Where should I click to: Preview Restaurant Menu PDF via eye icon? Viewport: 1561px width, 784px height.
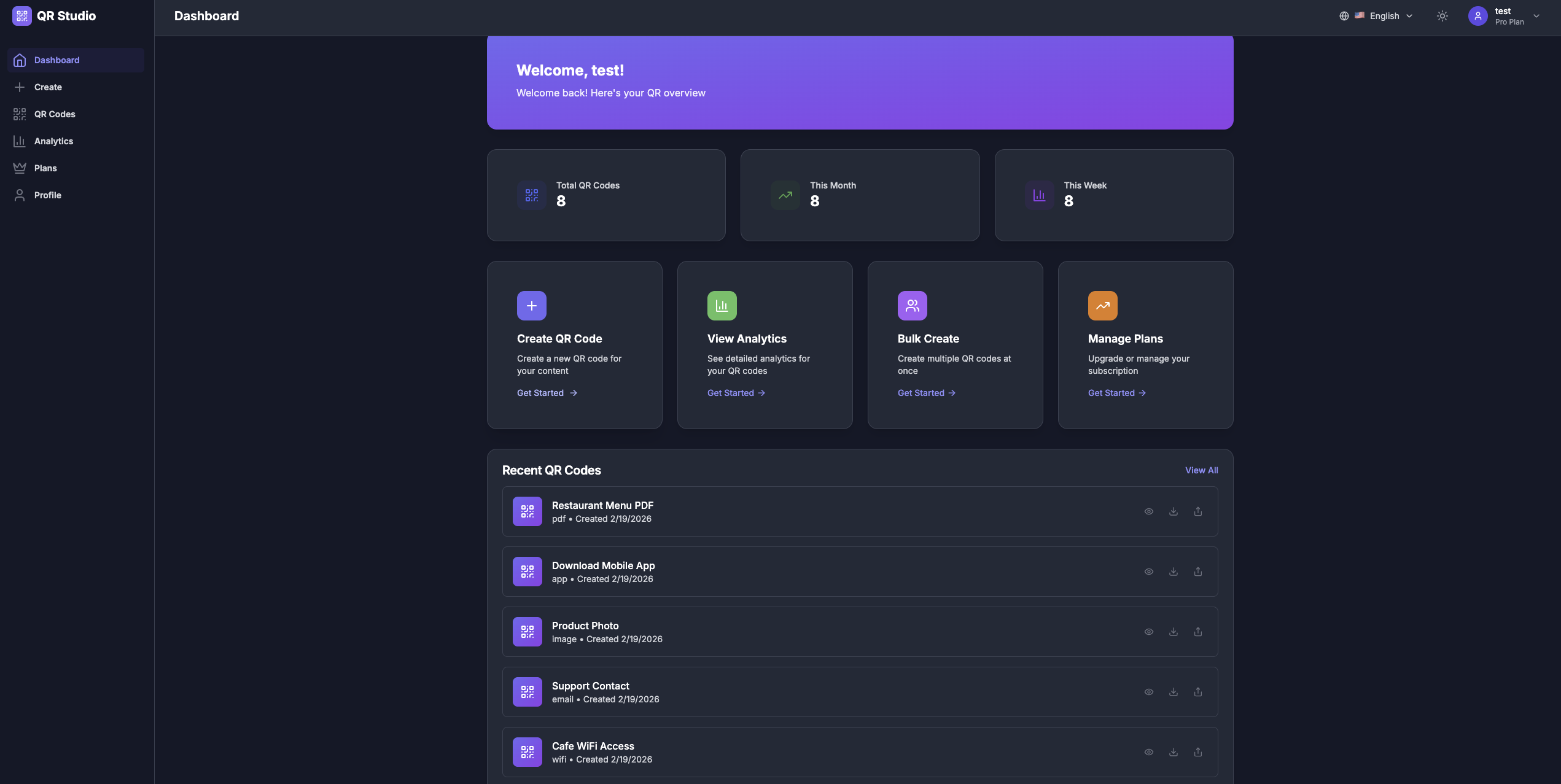1148,511
